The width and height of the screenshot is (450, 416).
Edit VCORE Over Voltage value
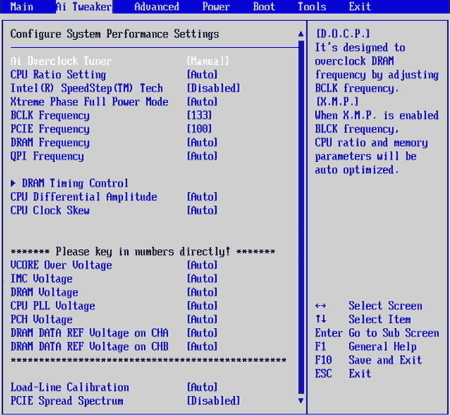coord(202,265)
